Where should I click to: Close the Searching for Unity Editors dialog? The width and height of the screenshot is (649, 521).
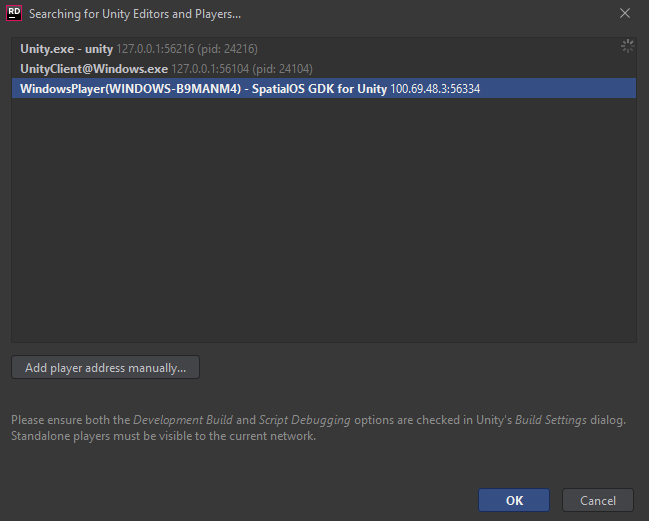point(625,14)
